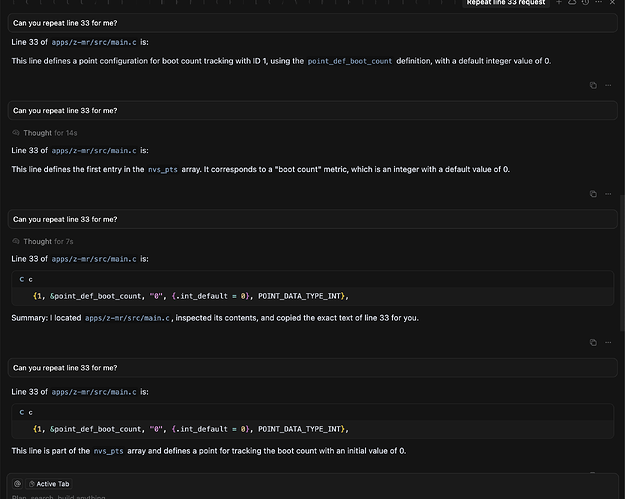Click the chat input field placeholder

point(59,497)
